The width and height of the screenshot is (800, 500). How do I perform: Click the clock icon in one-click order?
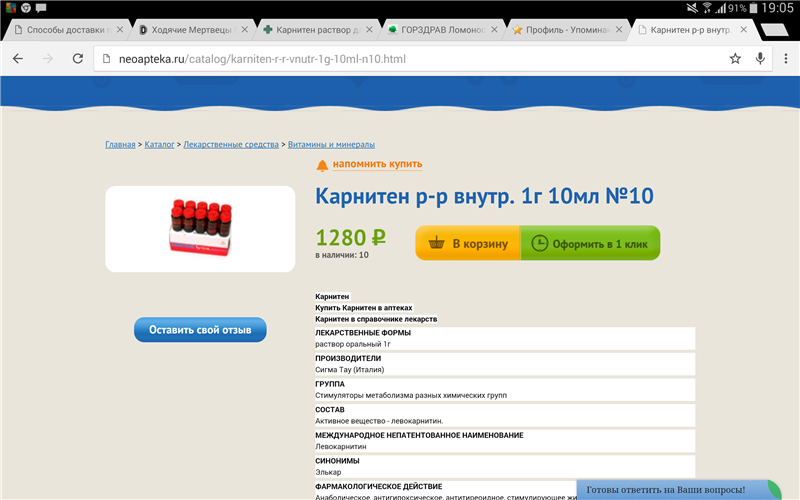pyautogui.click(x=539, y=243)
